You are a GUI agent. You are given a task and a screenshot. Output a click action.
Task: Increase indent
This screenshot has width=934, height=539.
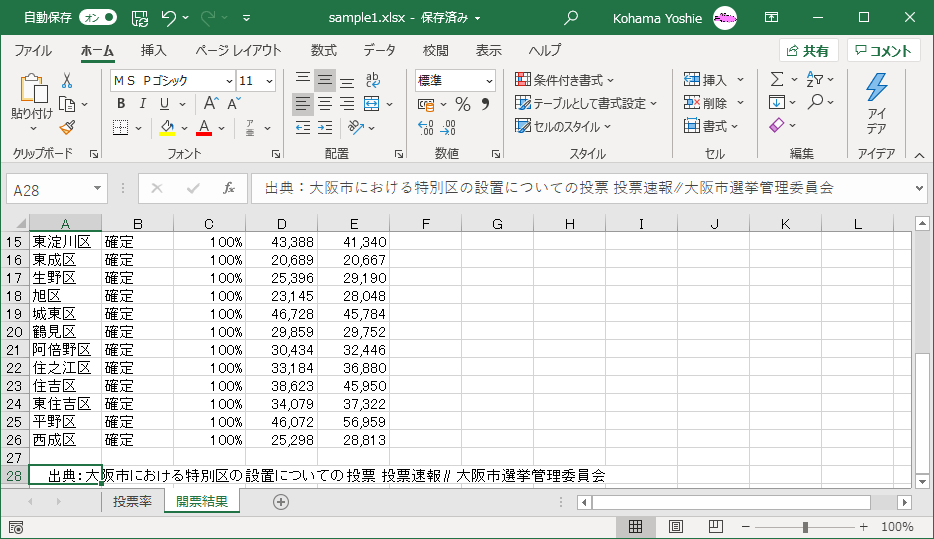(x=325, y=127)
